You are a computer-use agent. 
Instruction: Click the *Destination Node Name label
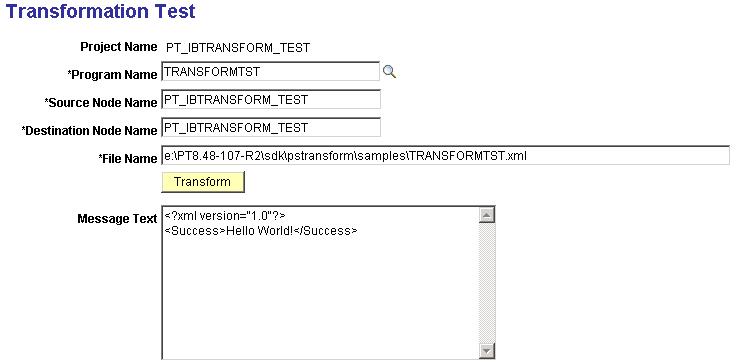click(x=89, y=130)
